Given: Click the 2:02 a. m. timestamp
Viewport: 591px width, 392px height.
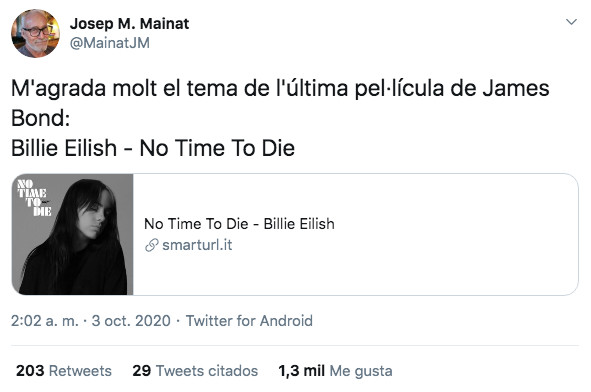Looking at the screenshot, I should coord(44,321).
